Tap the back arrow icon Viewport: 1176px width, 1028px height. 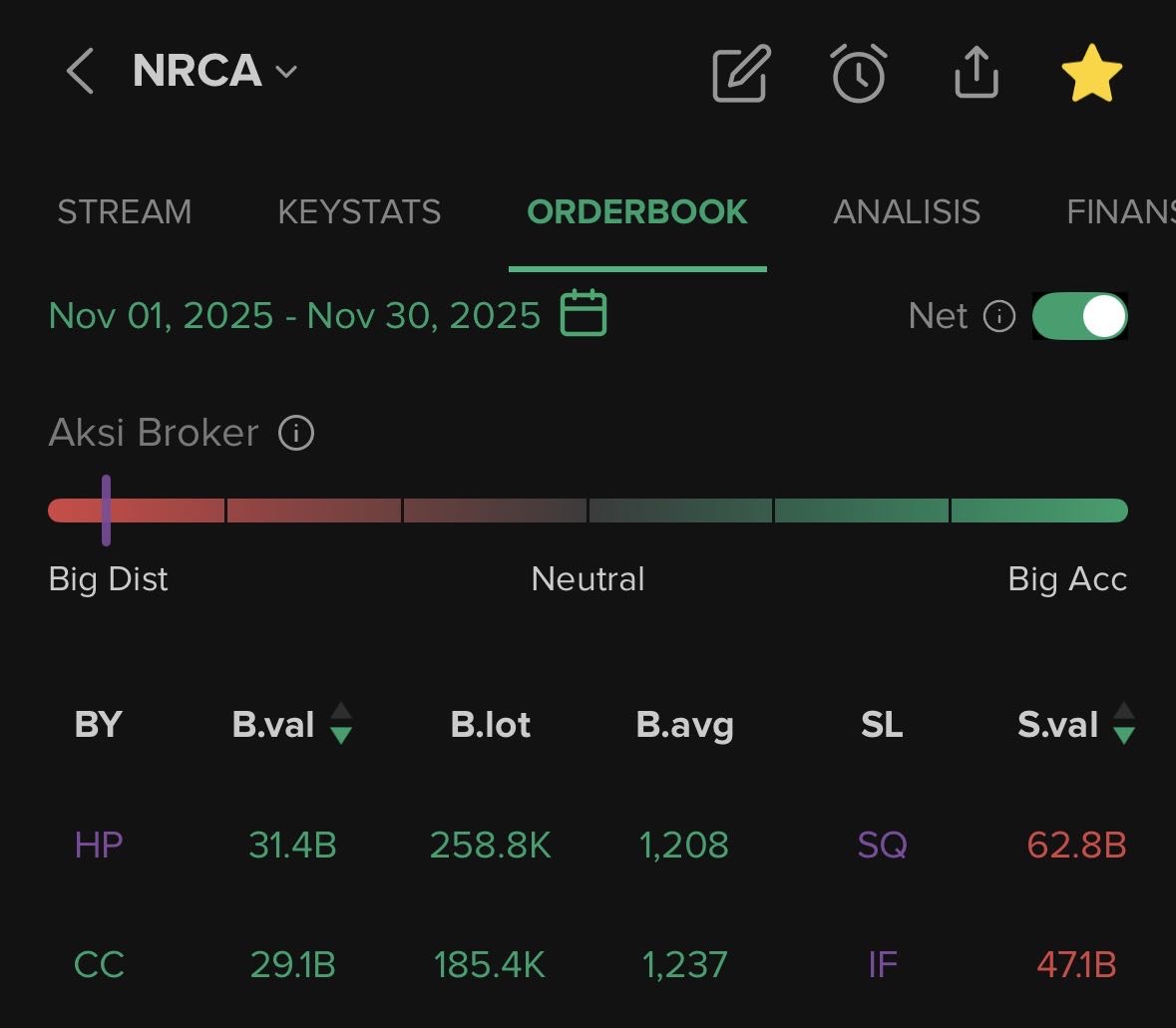point(80,72)
